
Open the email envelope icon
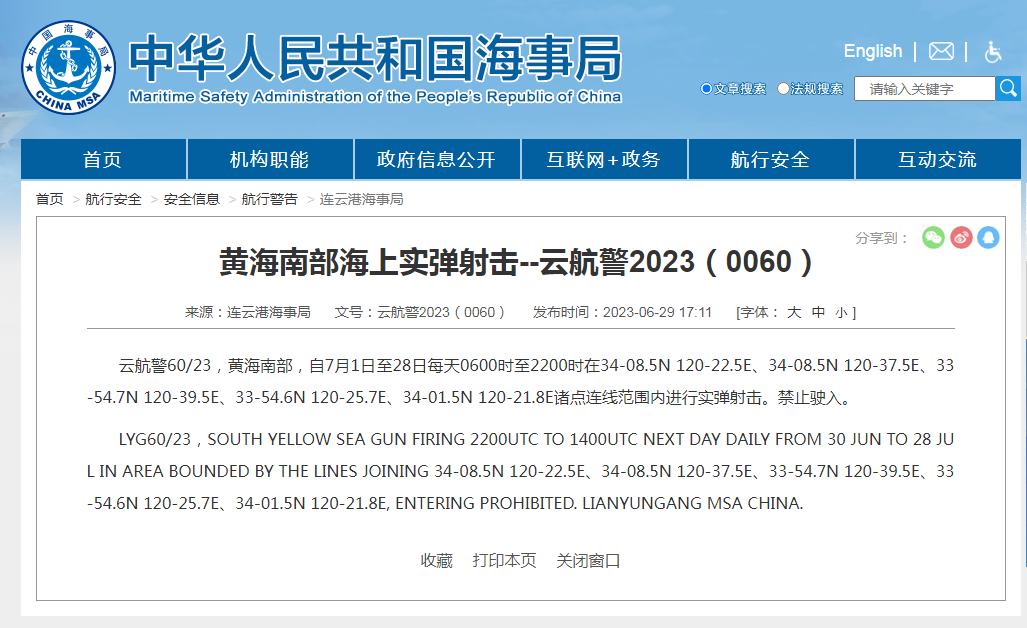coord(941,51)
